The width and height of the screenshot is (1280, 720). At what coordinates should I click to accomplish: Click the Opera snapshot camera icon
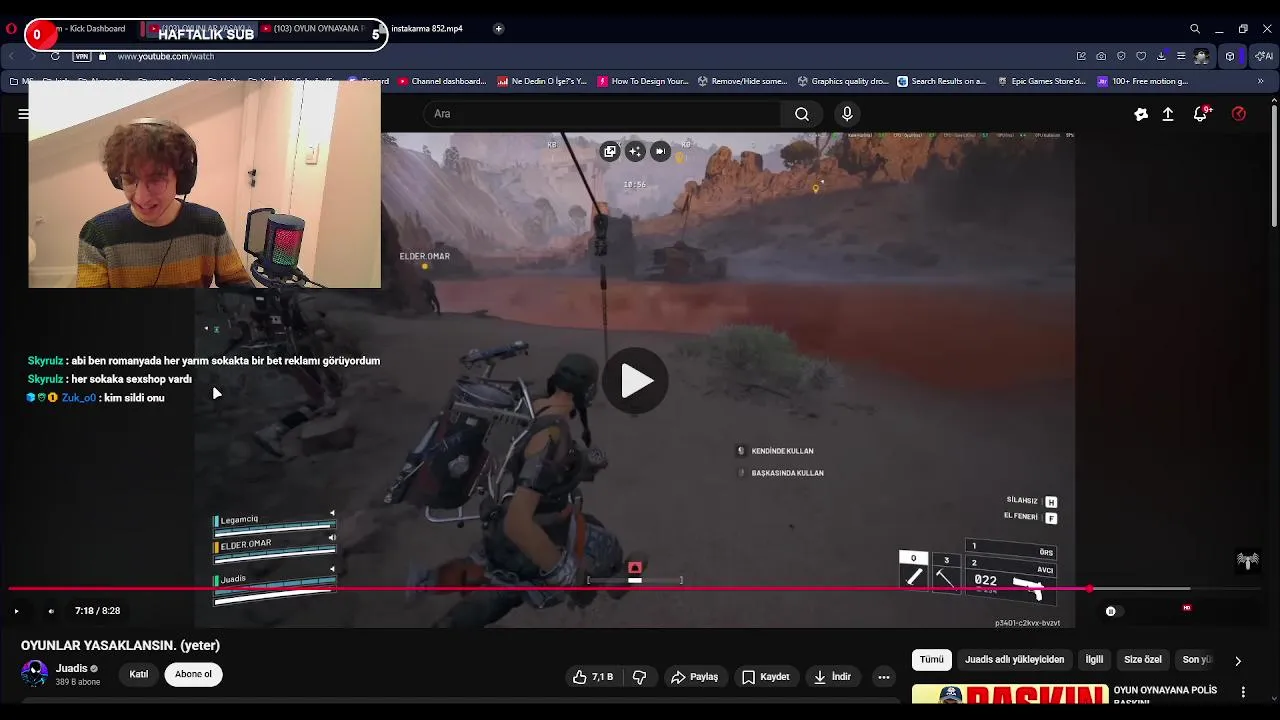click(x=1101, y=56)
